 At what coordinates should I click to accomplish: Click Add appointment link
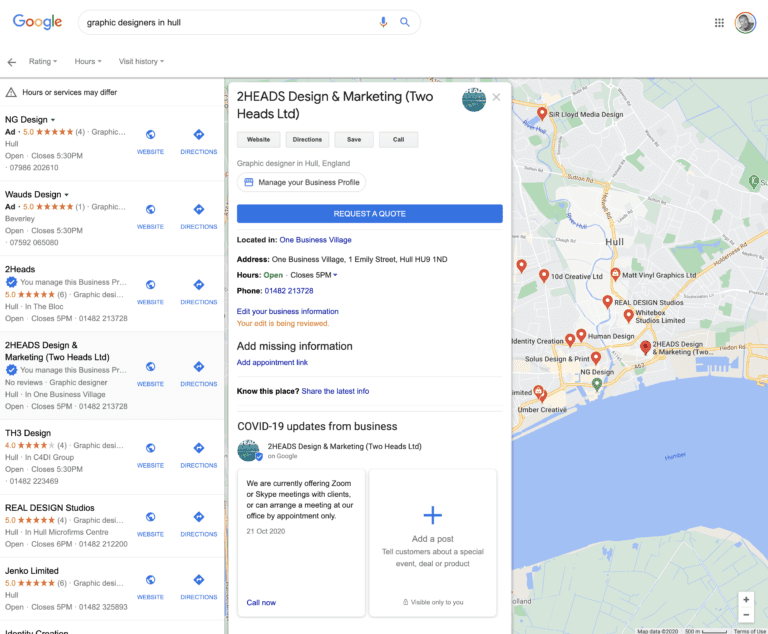(272, 362)
